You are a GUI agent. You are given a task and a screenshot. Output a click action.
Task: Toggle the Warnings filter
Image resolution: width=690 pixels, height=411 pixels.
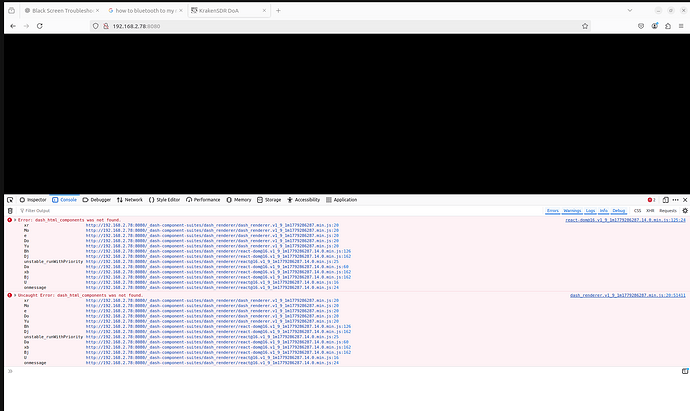coord(572,211)
